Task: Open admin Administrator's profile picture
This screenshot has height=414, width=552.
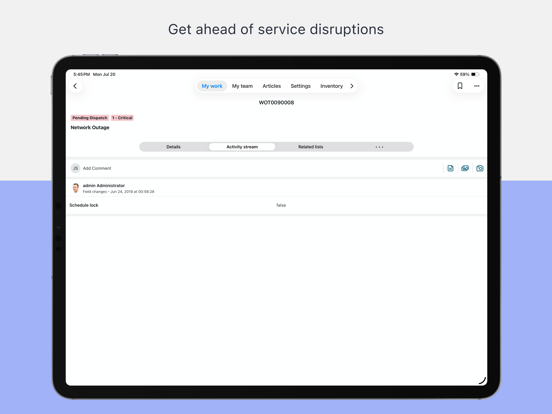Action: [x=75, y=188]
